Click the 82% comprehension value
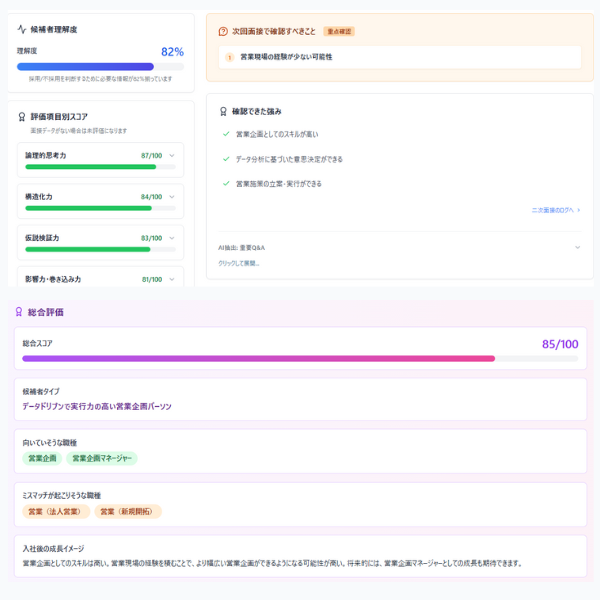 click(x=172, y=52)
